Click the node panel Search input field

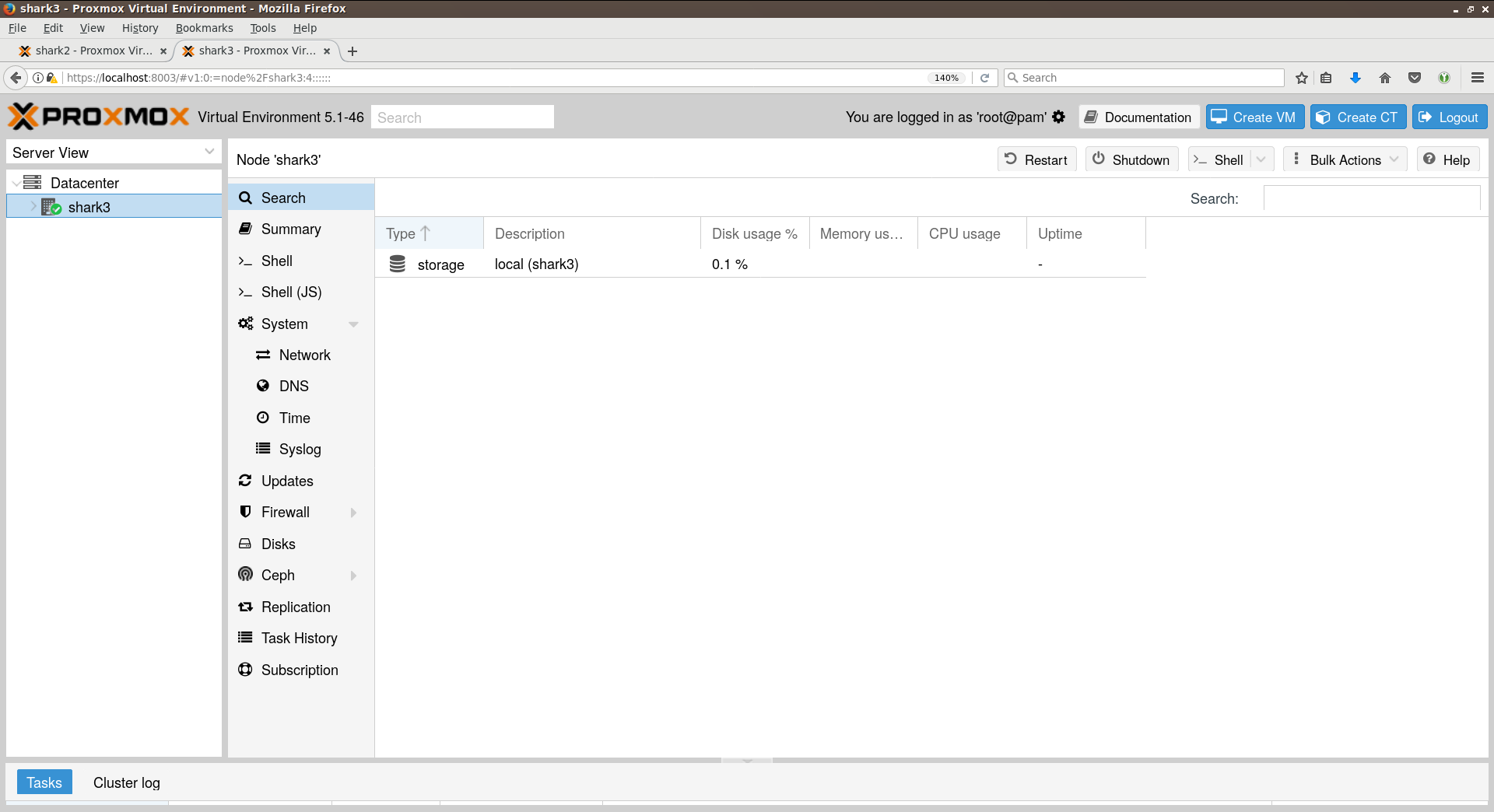pos(1371,198)
